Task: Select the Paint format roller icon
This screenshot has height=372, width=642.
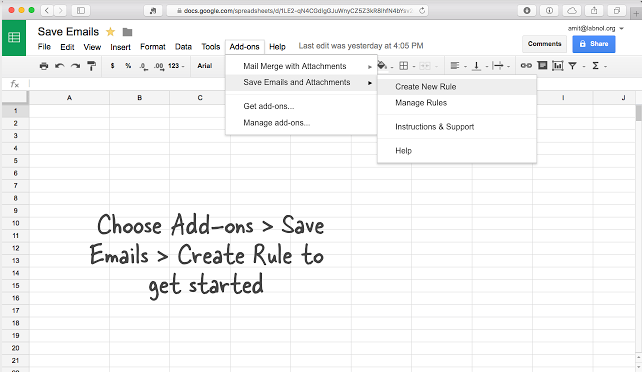Action: point(91,66)
